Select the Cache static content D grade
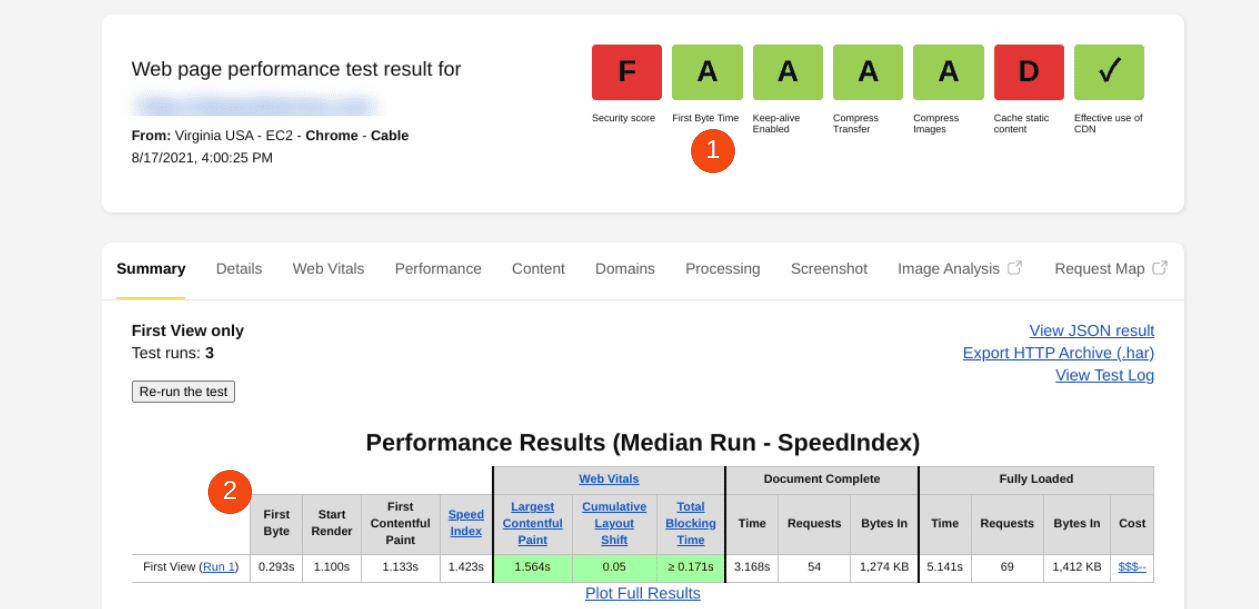Image resolution: width=1259 pixels, height=609 pixels. pyautogui.click(x=1028, y=72)
